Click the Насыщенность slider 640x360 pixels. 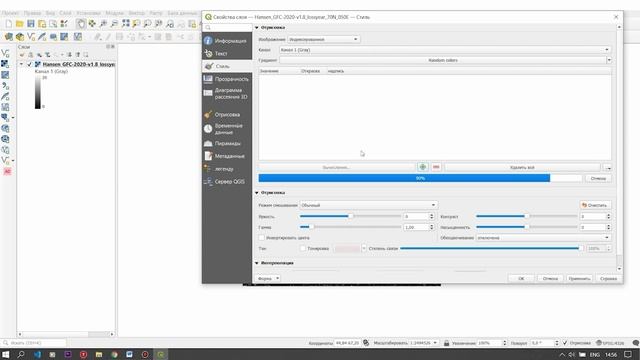[x=527, y=227]
